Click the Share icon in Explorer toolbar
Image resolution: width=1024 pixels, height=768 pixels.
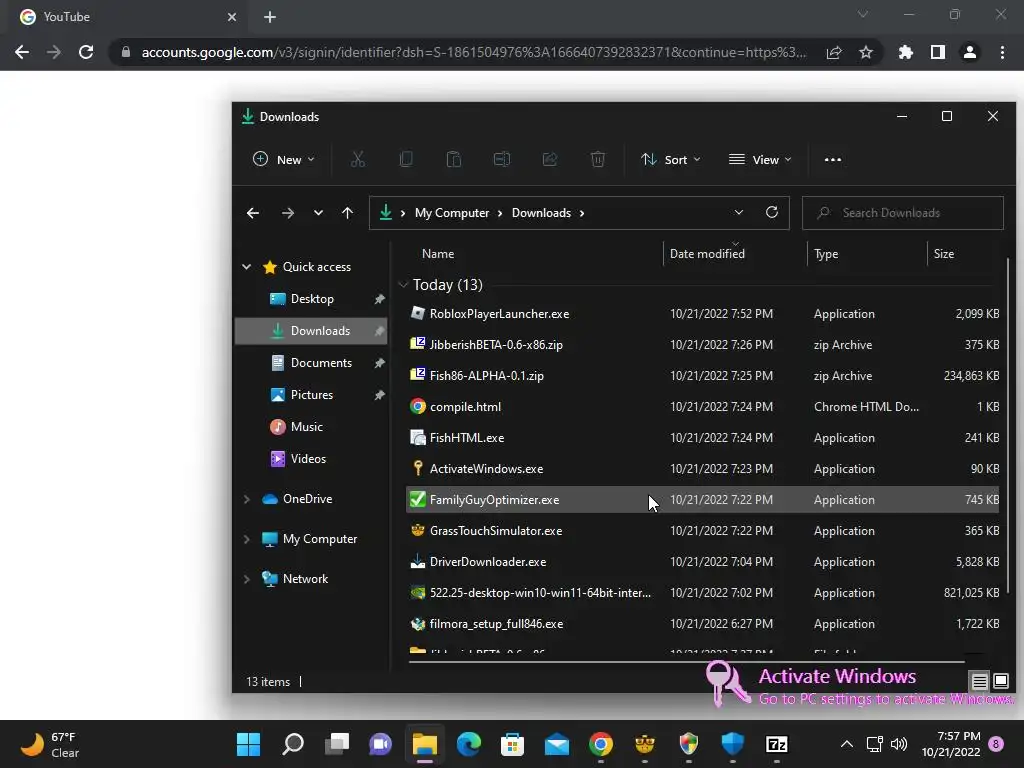click(550, 159)
